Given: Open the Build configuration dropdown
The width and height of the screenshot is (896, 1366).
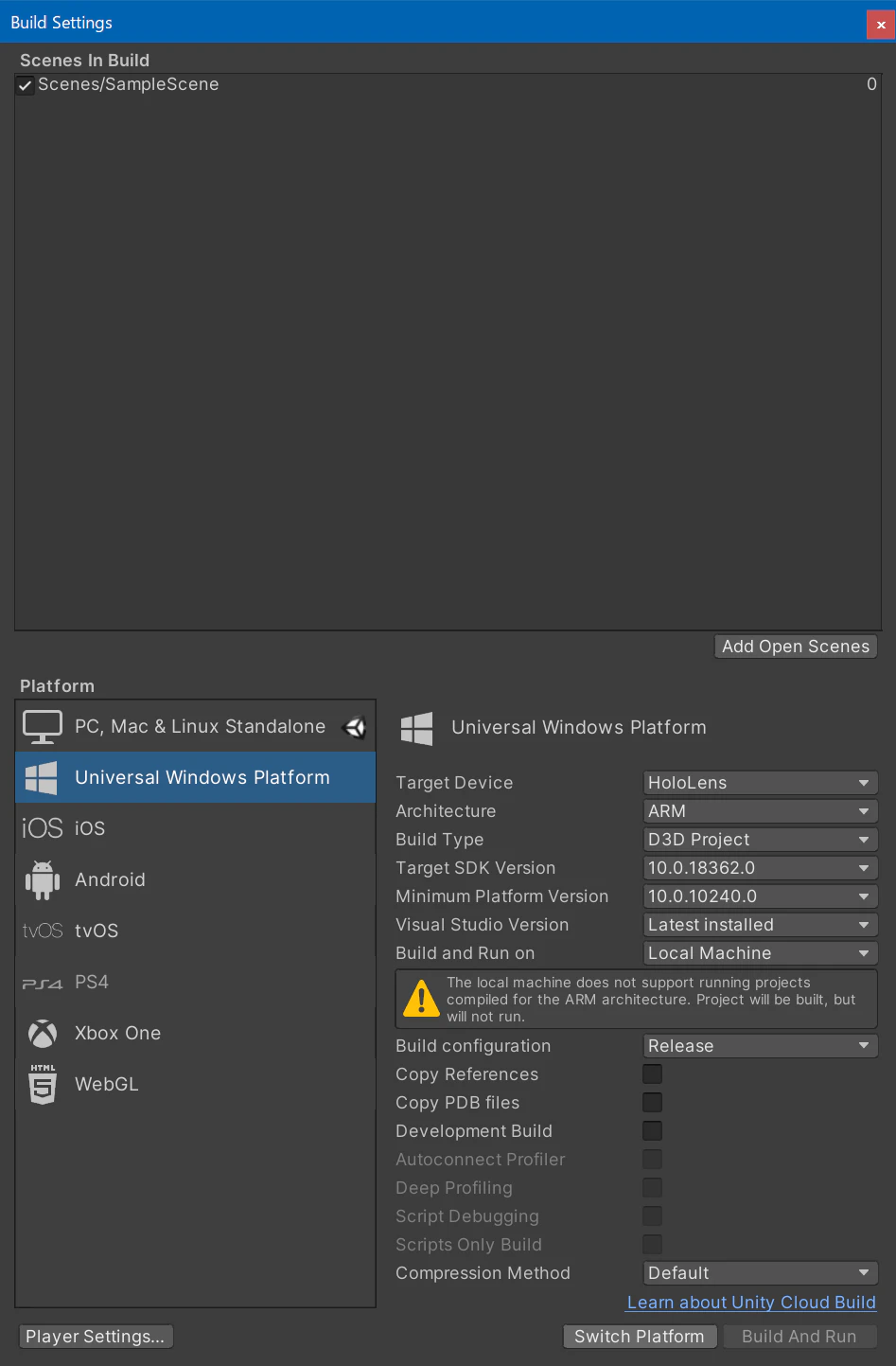Looking at the screenshot, I should (x=761, y=1046).
